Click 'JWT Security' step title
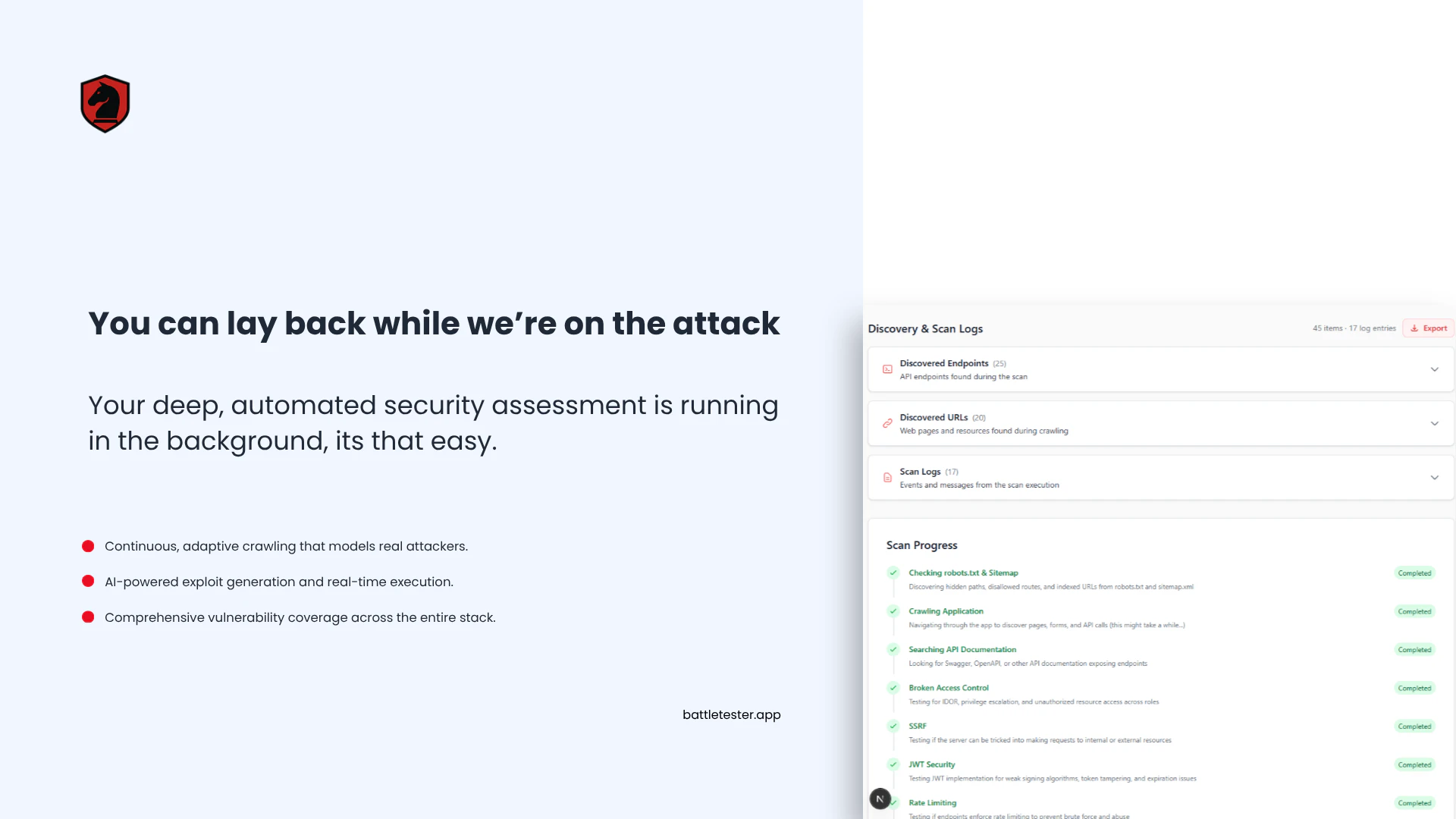This screenshot has width=1456, height=819. [x=932, y=764]
